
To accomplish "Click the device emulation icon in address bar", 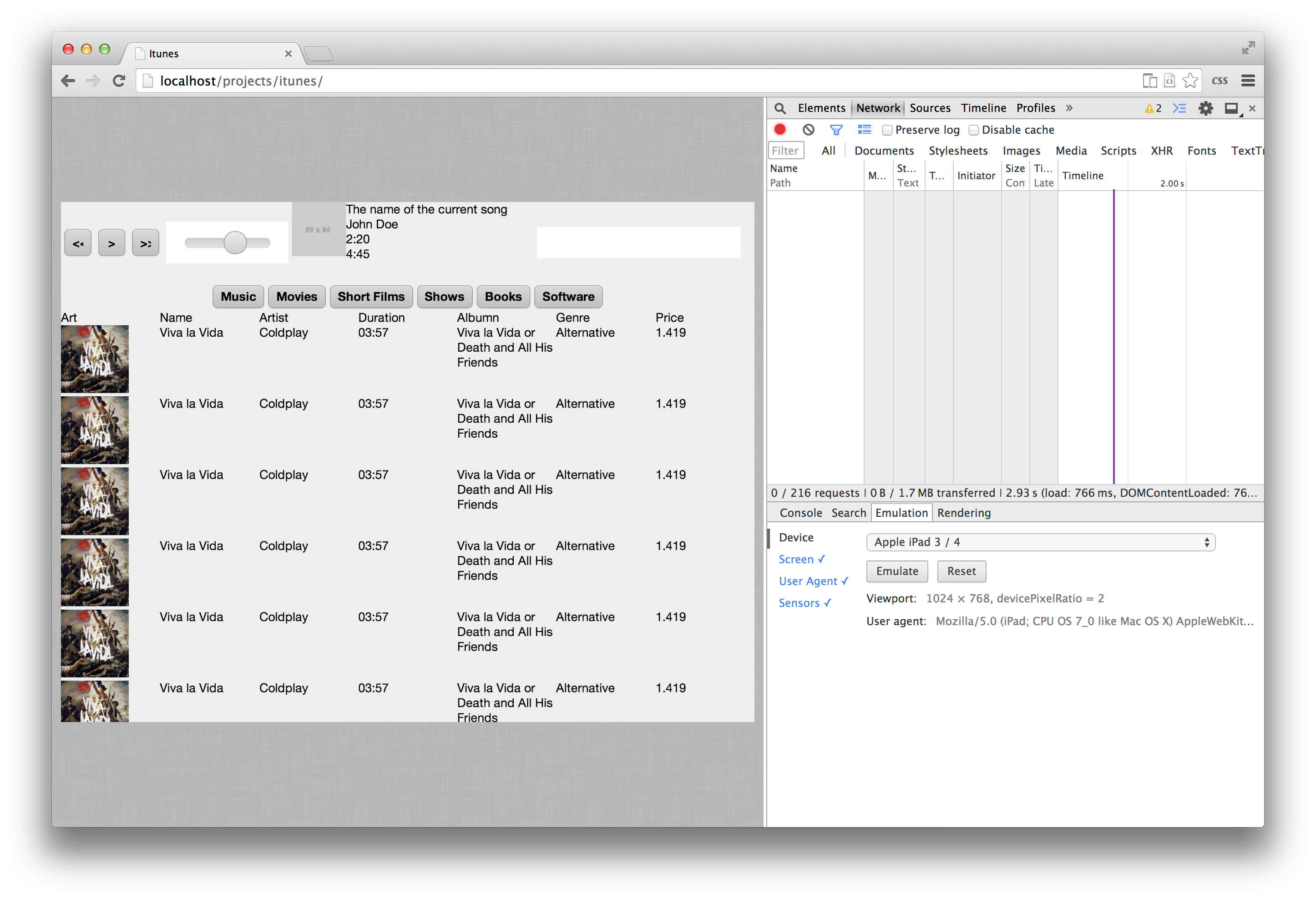I will click(1149, 81).
